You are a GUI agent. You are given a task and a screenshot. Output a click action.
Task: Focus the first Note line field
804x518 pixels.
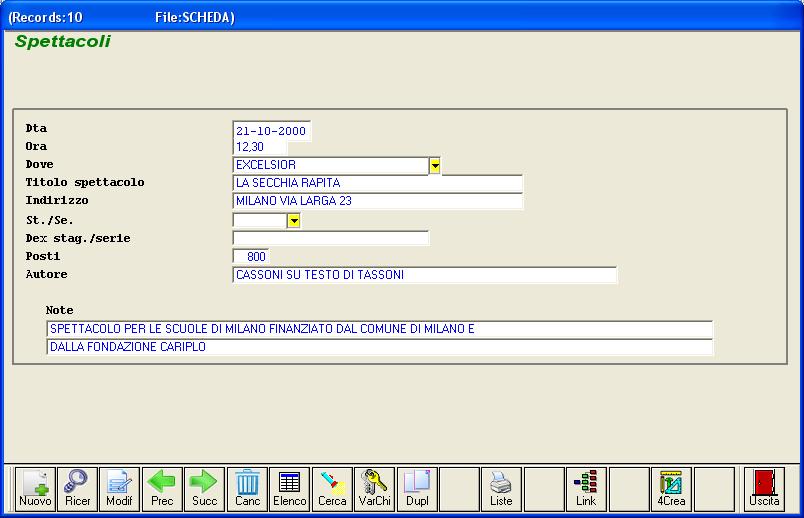(379, 329)
